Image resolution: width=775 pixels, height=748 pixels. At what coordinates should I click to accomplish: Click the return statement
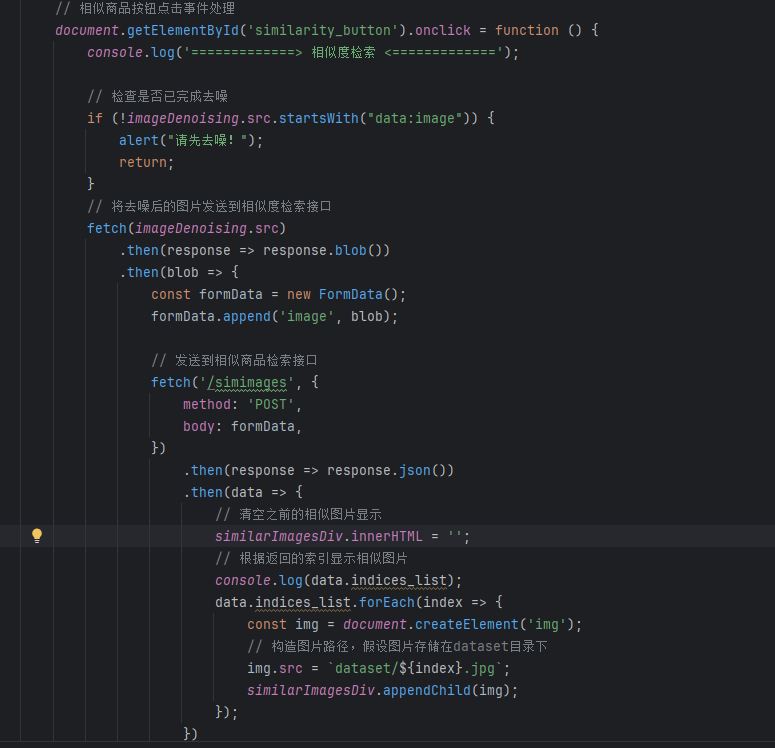click(146, 162)
